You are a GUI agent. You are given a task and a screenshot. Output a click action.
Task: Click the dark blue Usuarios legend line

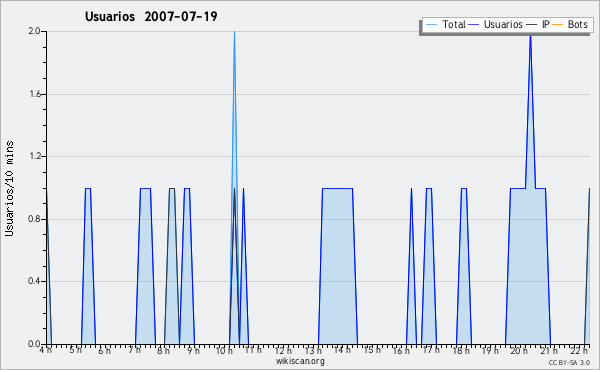[x=474, y=25]
